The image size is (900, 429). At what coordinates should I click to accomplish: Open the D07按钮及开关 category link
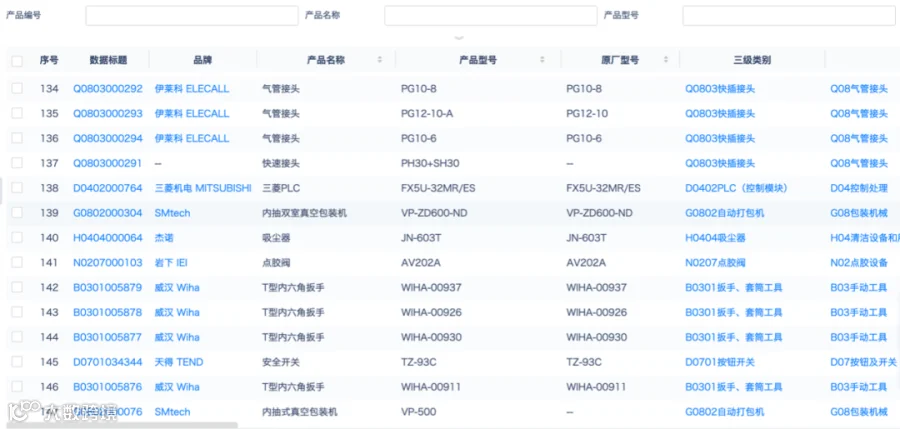click(863, 362)
